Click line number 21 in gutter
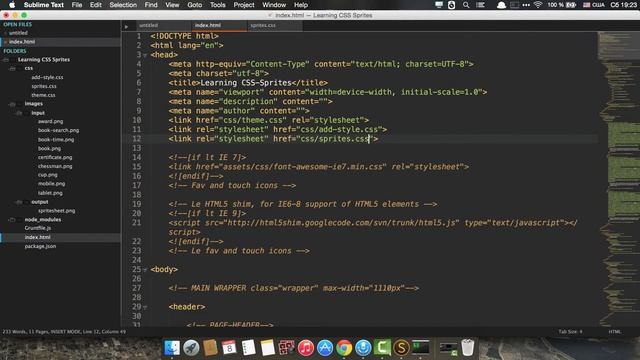This screenshot has width=640, height=360. point(136,223)
